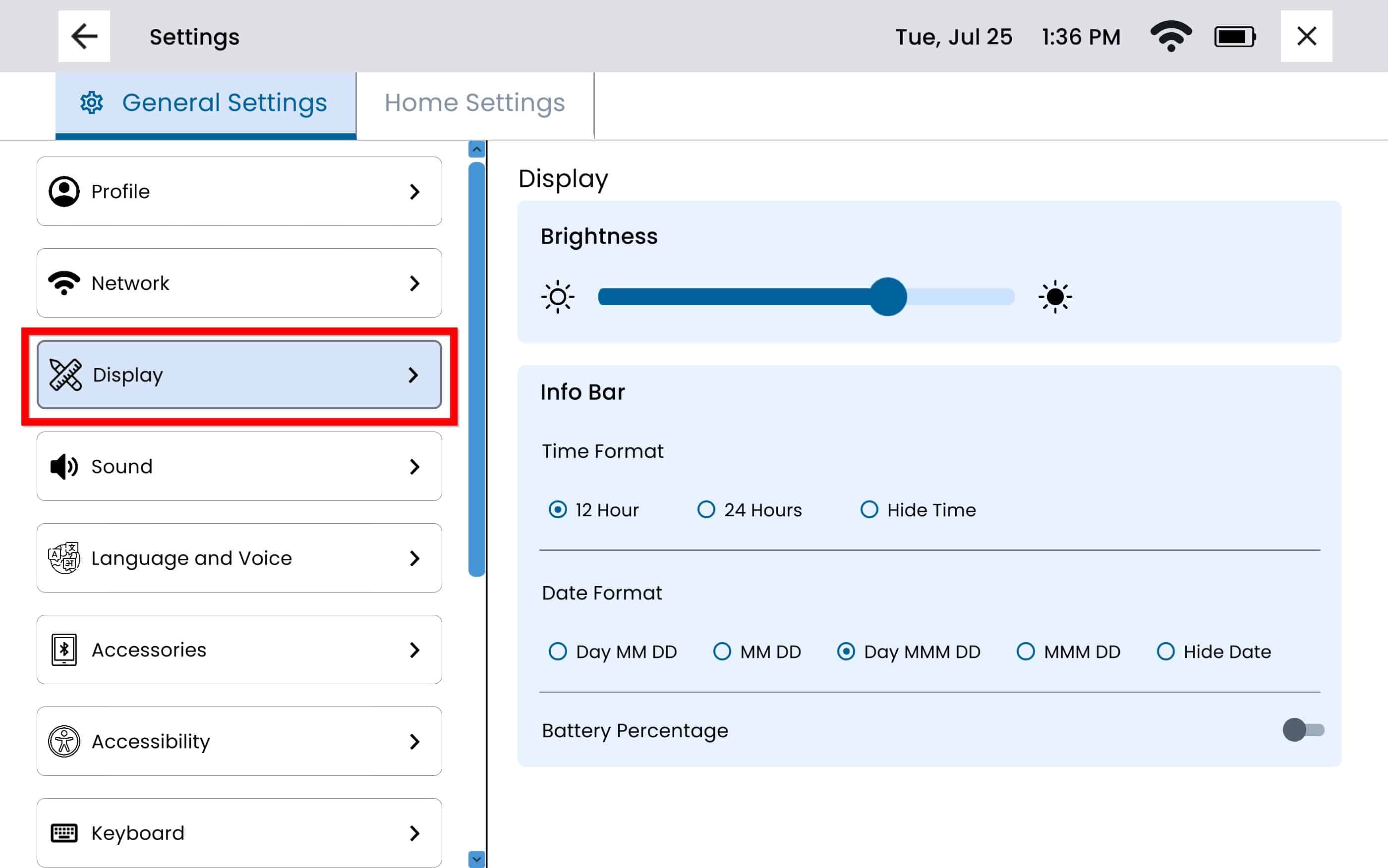Screen dimensions: 1388x868
Task: Click the battery status icon
Action: tap(1235, 37)
